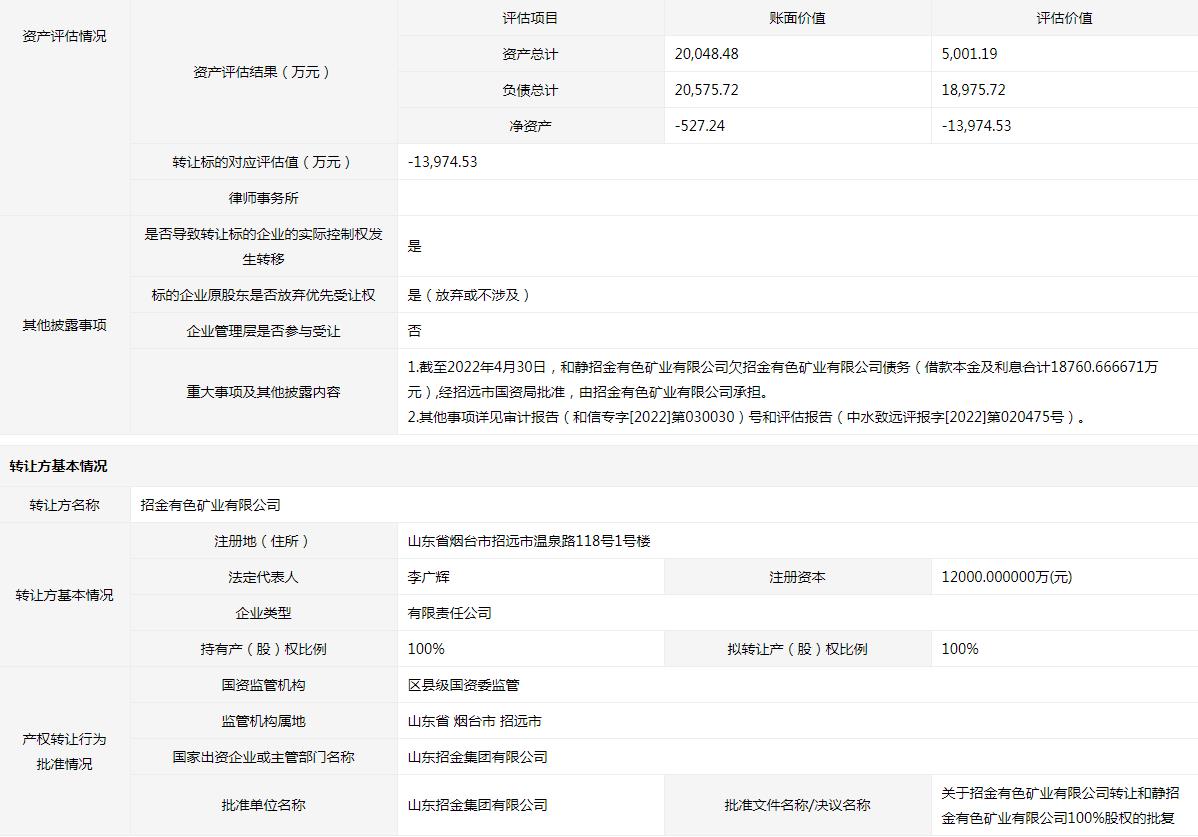Click the 是 value for control transfer
Image resolution: width=1198 pixels, height=837 pixels.
[414, 246]
